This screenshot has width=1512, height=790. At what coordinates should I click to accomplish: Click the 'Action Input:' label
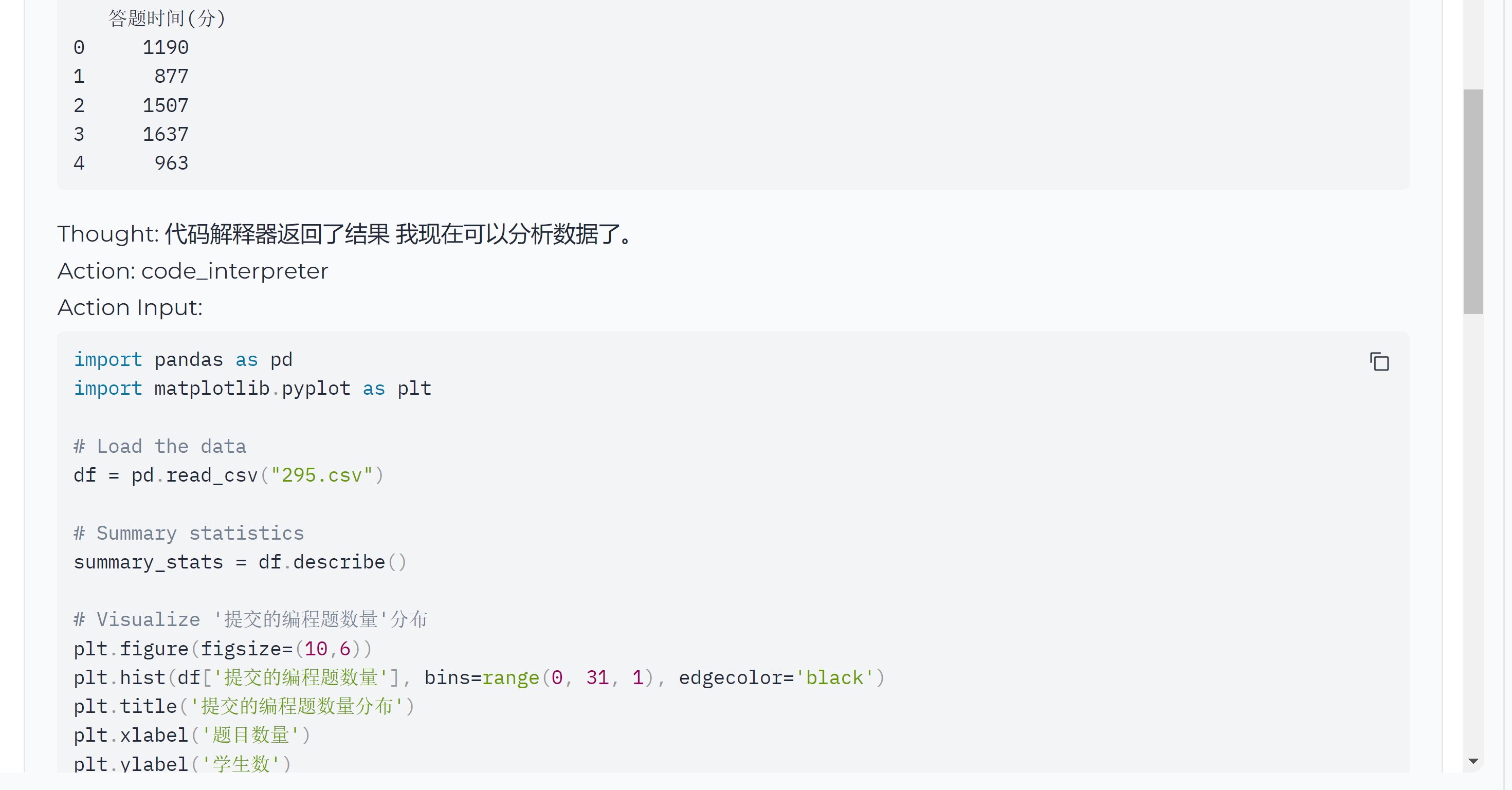coord(130,307)
